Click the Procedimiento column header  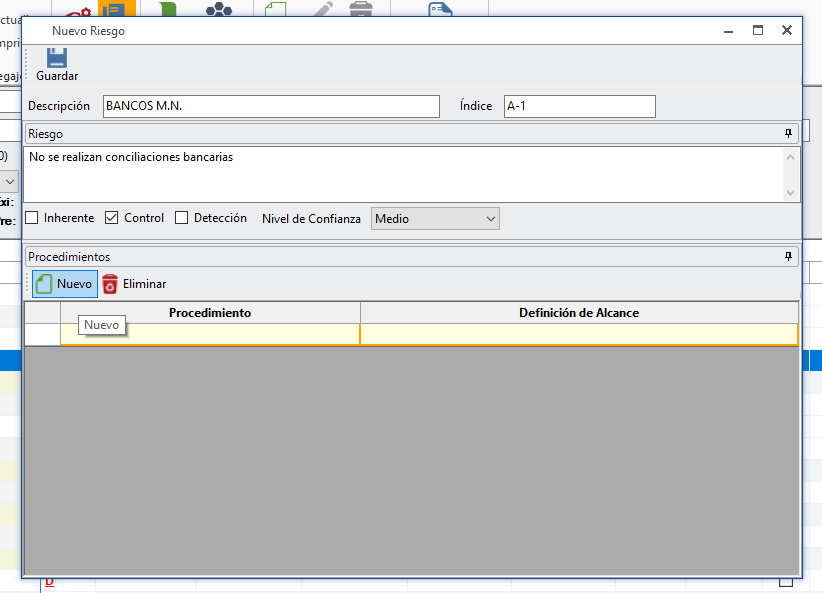point(210,313)
